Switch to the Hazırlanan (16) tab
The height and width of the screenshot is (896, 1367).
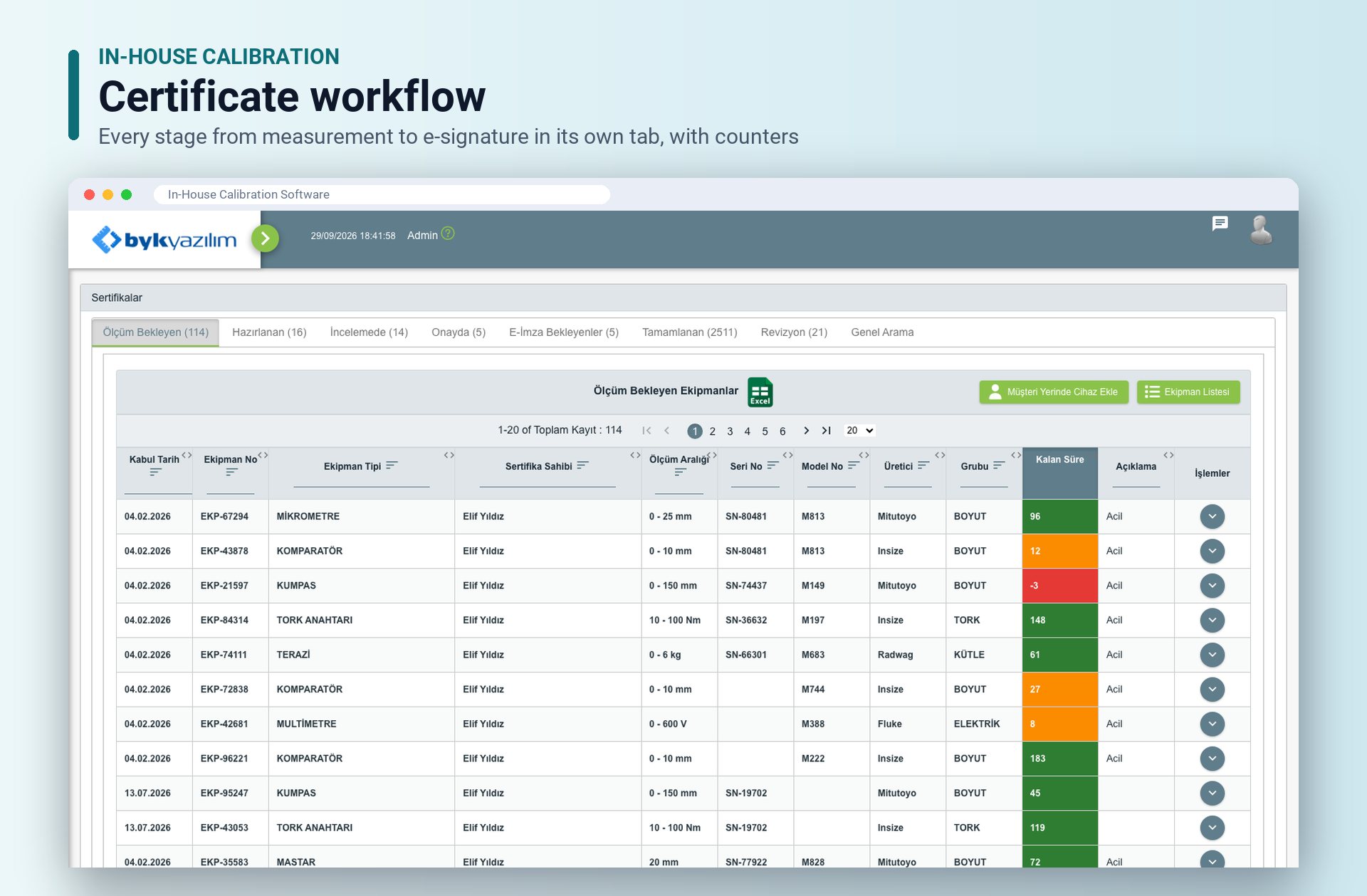pos(269,332)
